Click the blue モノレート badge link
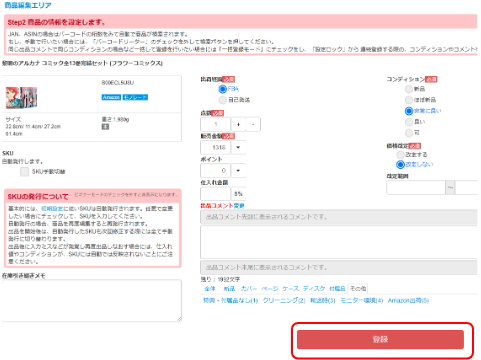 [135, 97]
